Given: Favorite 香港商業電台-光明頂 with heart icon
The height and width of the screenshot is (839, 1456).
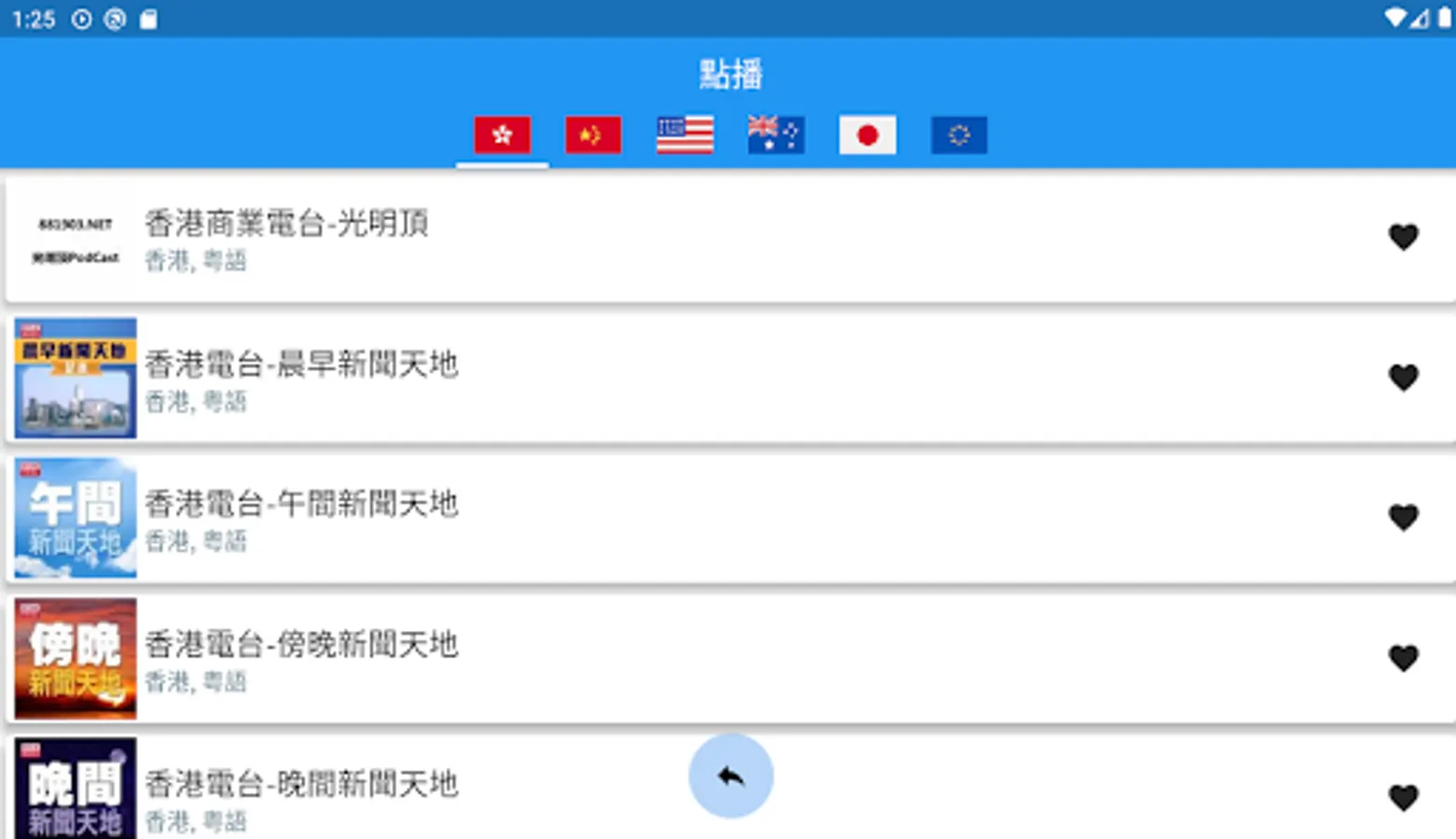Looking at the screenshot, I should 1403,237.
